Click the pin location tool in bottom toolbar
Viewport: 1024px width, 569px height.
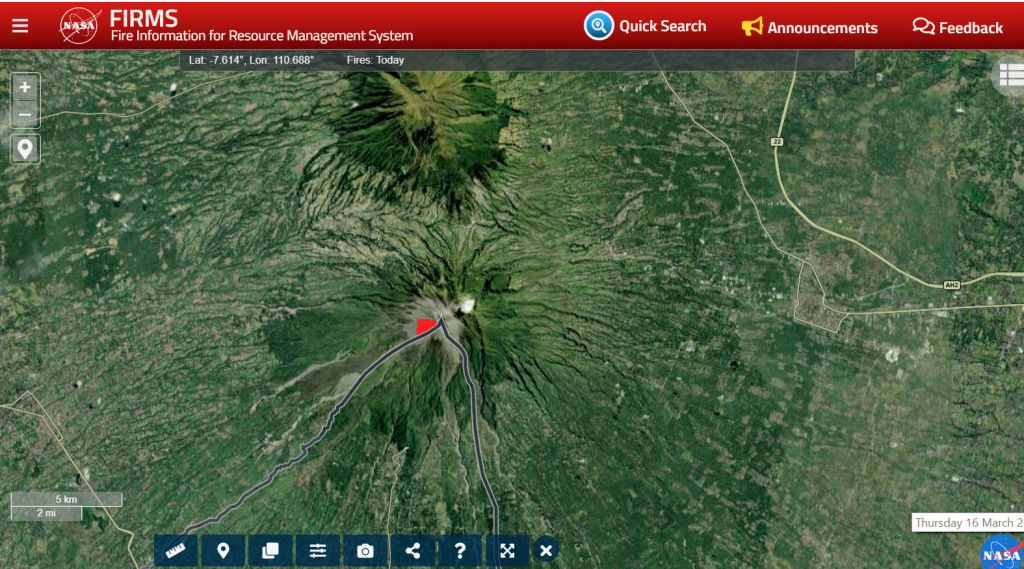point(224,550)
